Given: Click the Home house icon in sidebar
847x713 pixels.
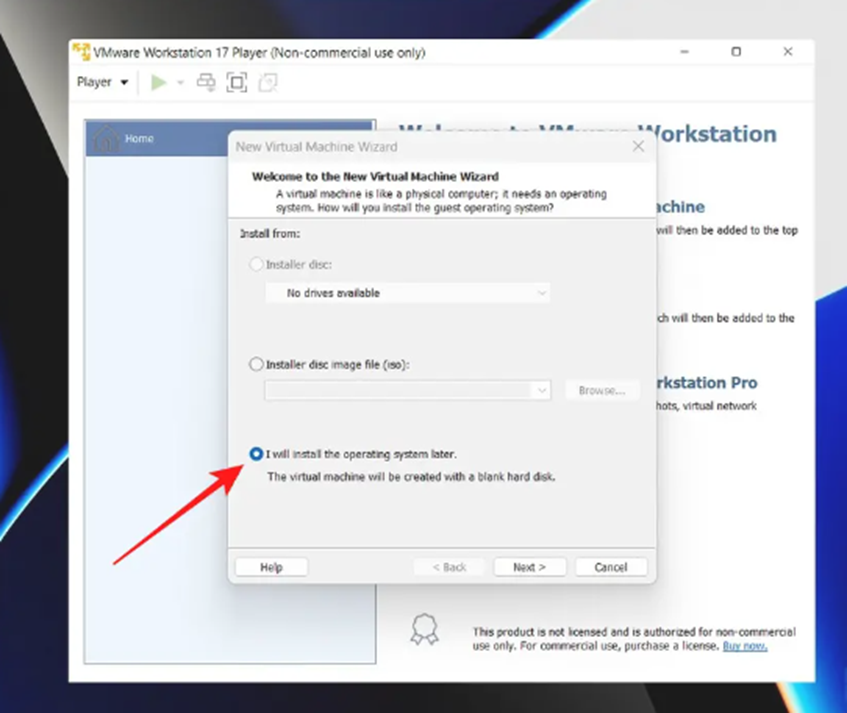Looking at the screenshot, I should click(x=106, y=138).
